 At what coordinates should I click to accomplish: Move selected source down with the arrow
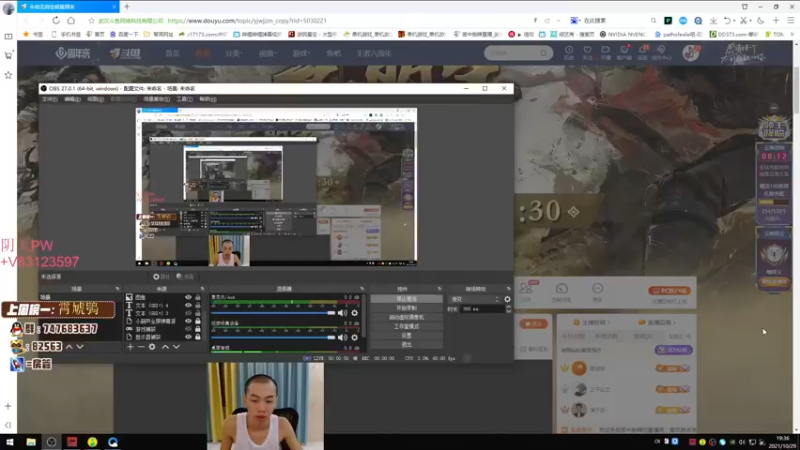[x=177, y=347]
